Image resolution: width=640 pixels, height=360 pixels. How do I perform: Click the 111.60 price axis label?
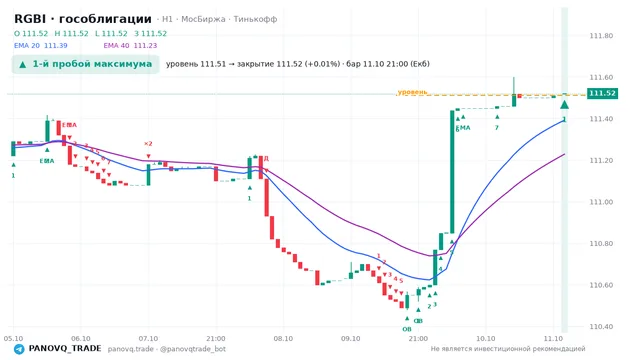(x=601, y=78)
